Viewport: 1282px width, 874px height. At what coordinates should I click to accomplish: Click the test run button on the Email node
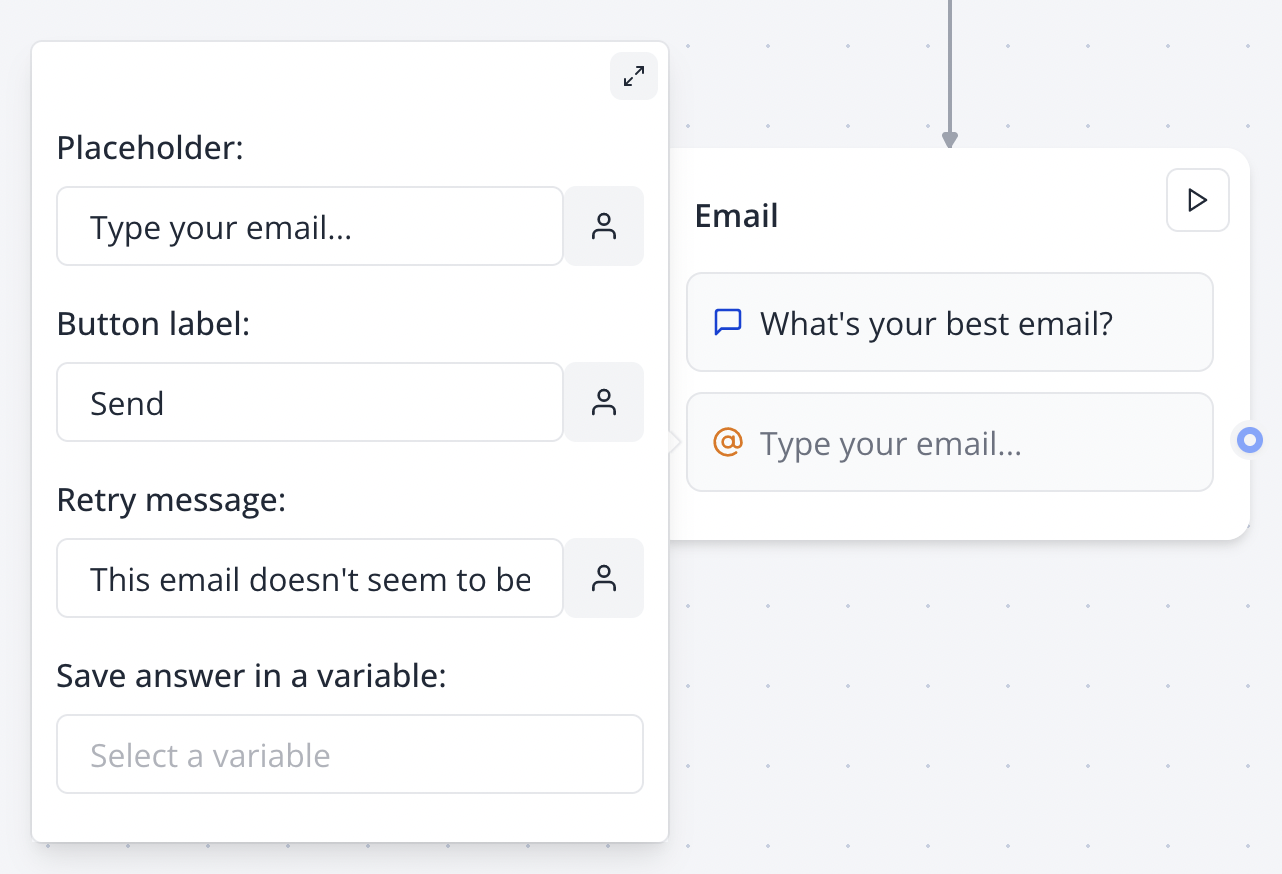(x=1197, y=200)
